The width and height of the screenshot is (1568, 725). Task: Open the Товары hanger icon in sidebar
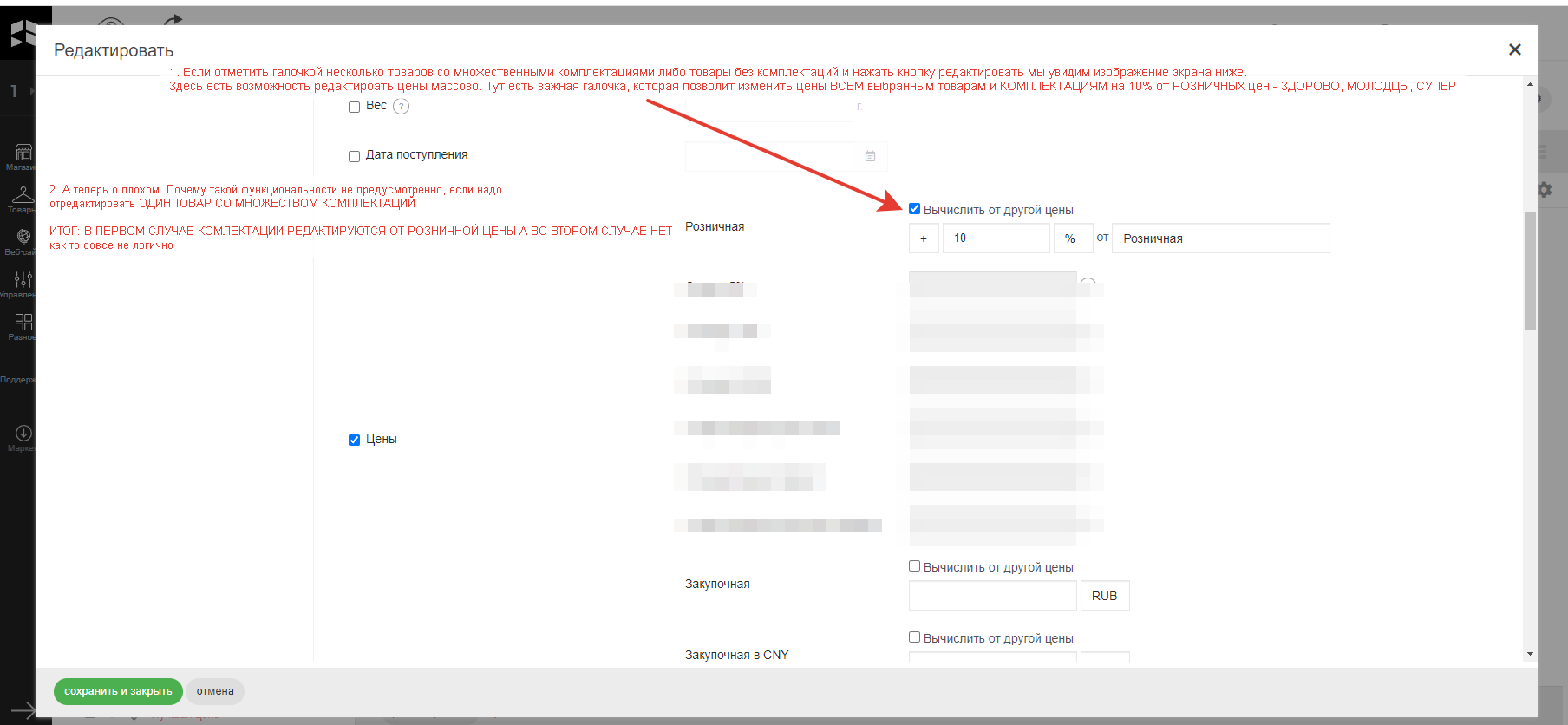tap(23, 196)
